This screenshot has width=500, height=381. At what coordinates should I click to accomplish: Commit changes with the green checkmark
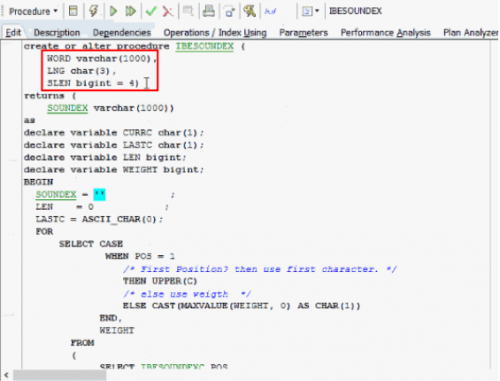(x=151, y=11)
